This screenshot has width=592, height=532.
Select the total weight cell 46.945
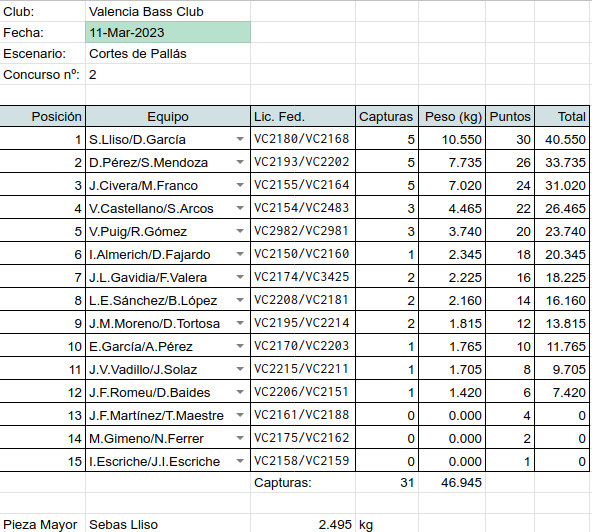[x=452, y=482]
